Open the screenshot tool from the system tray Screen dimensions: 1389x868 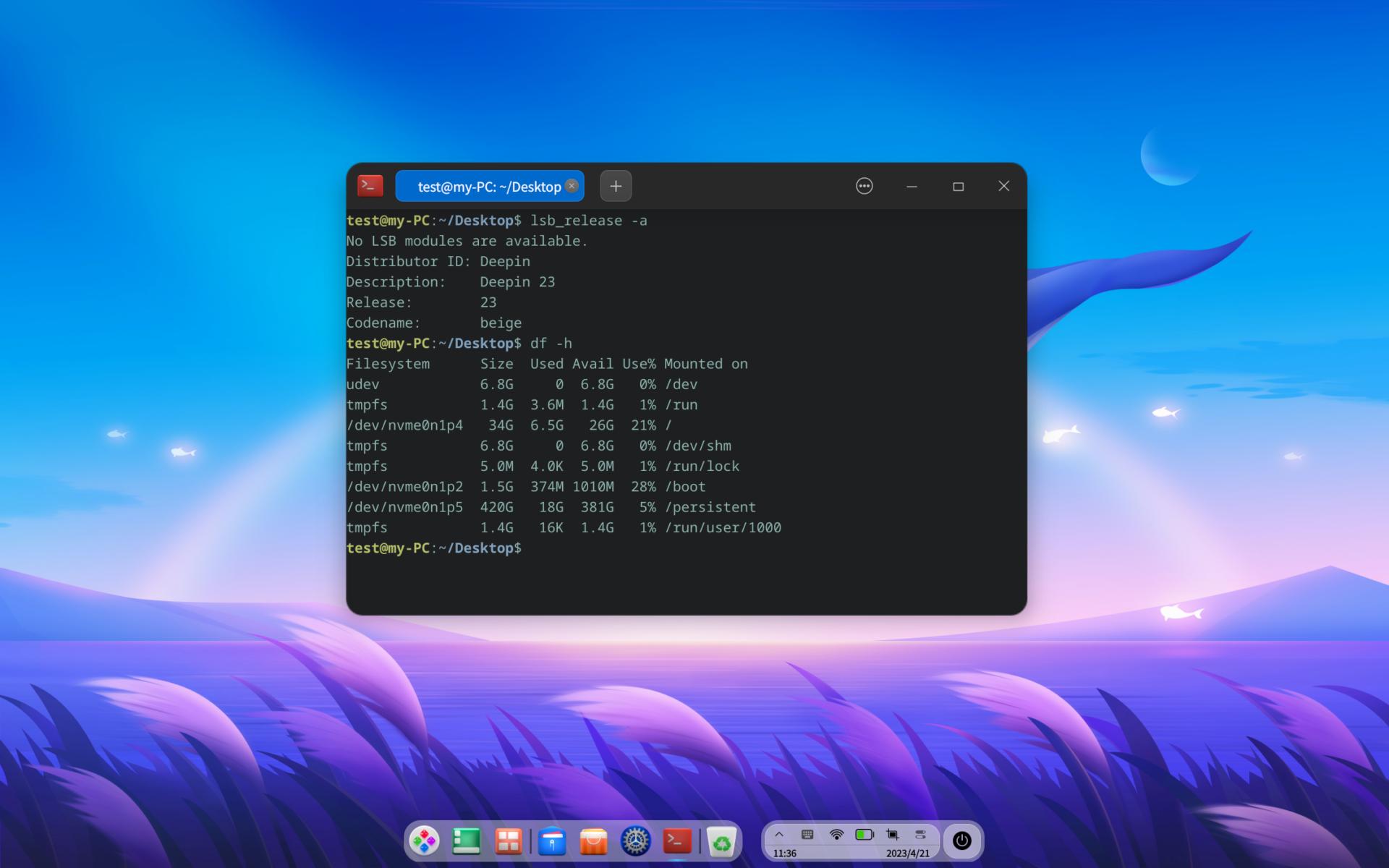(x=893, y=833)
